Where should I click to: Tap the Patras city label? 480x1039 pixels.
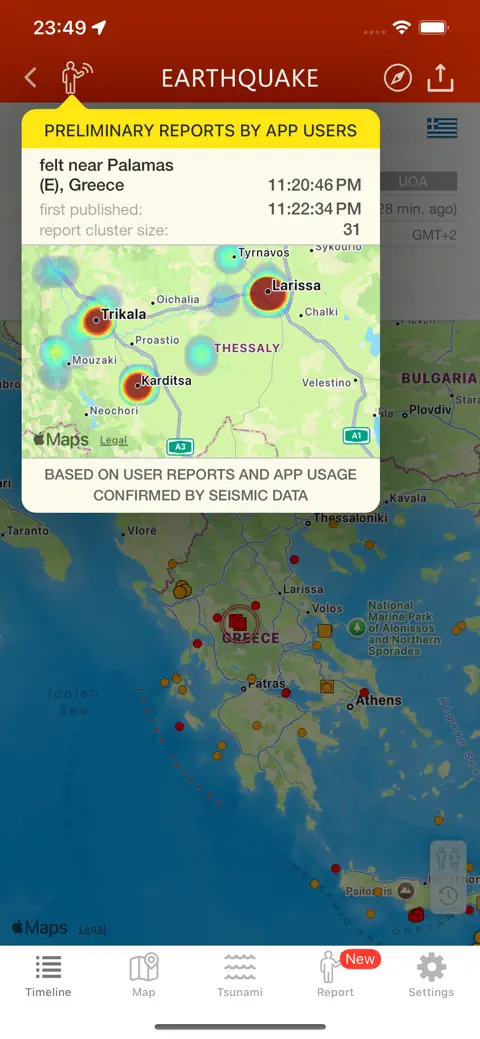point(266,683)
